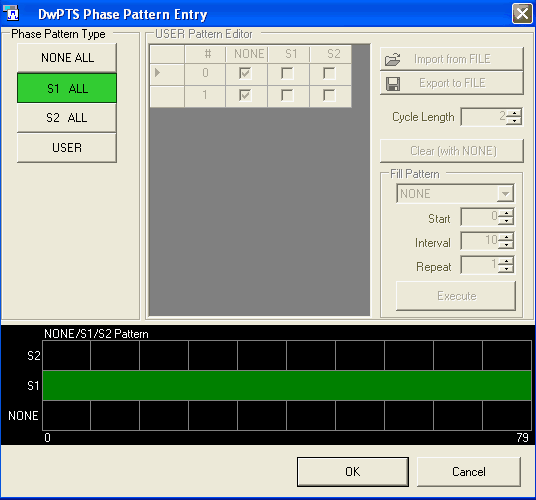Increase the Cycle Length value

tap(514, 113)
